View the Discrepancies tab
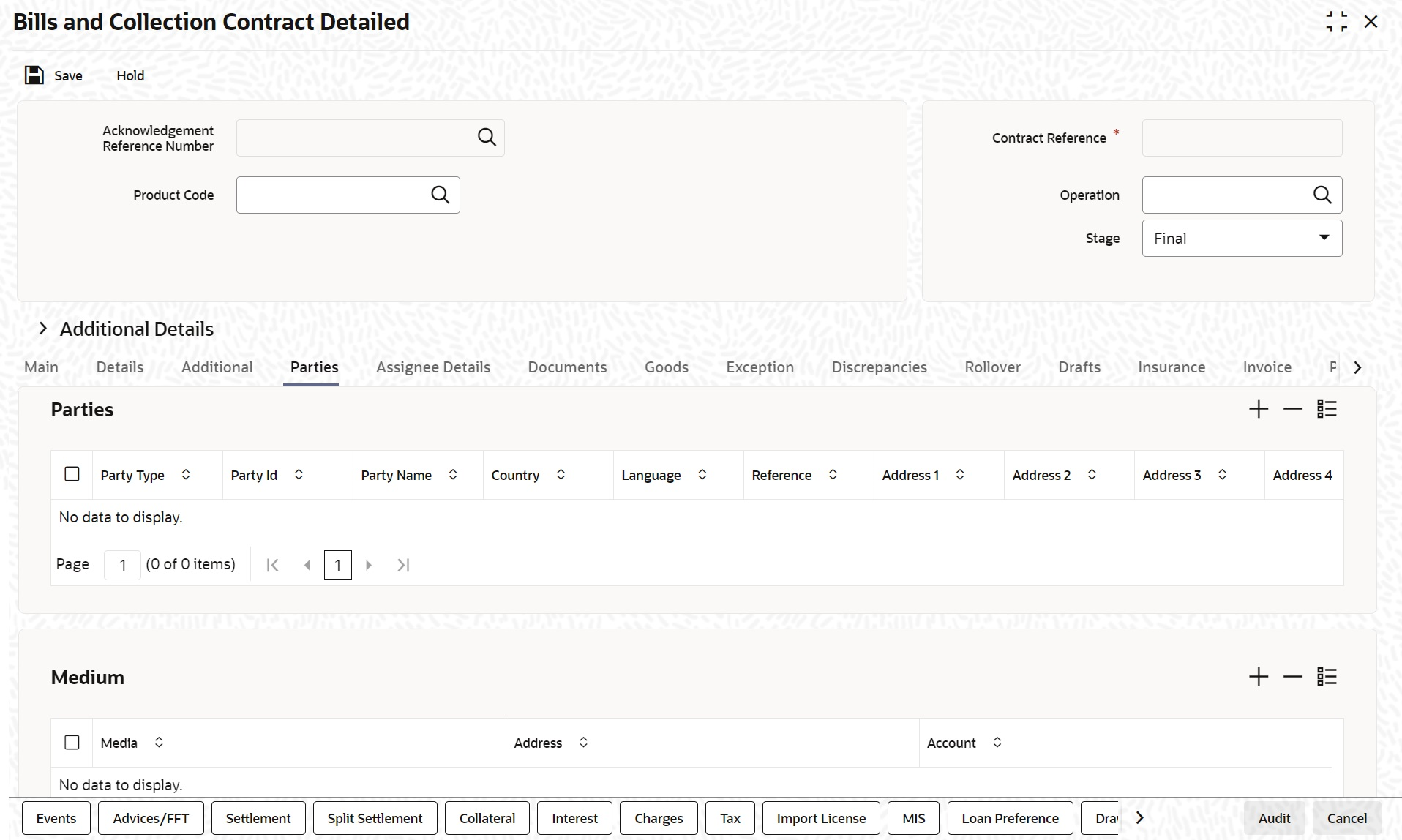The width and height of the screenshot is (1402, 840). [880, 367]
